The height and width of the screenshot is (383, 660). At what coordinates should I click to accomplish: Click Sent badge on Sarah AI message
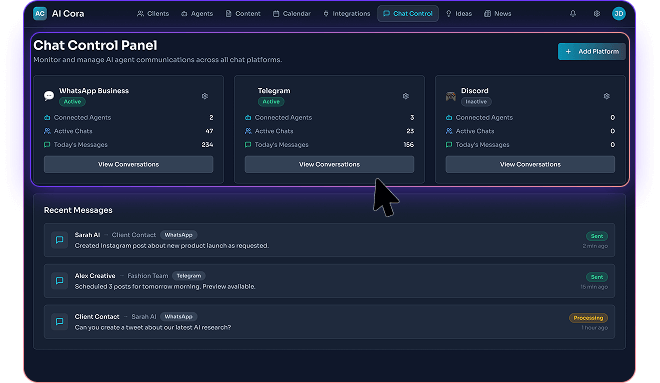pyautogui.click(x=597, y=236)
